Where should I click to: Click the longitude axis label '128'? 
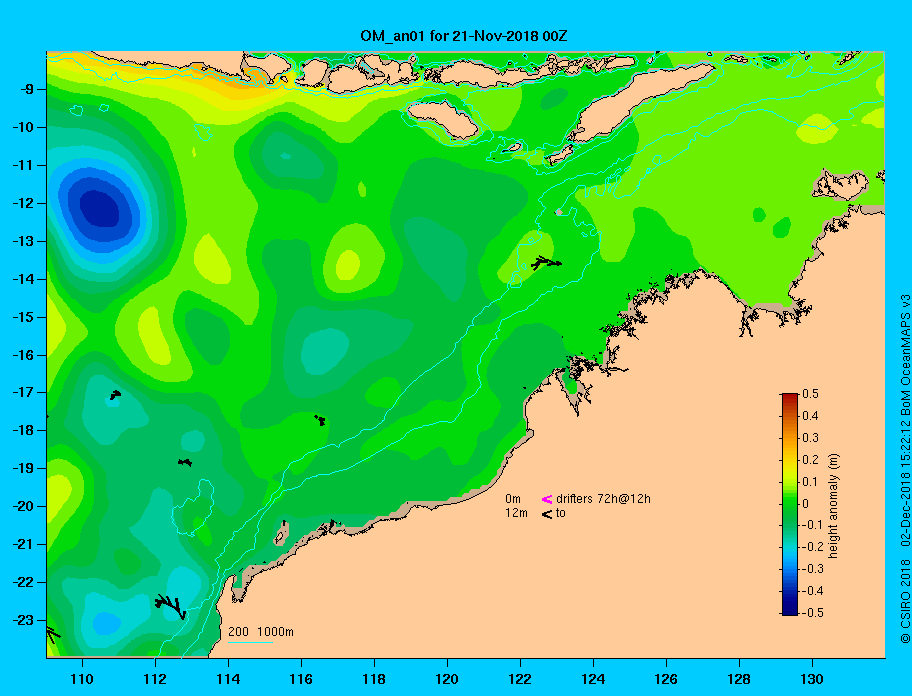coord(739,679)
